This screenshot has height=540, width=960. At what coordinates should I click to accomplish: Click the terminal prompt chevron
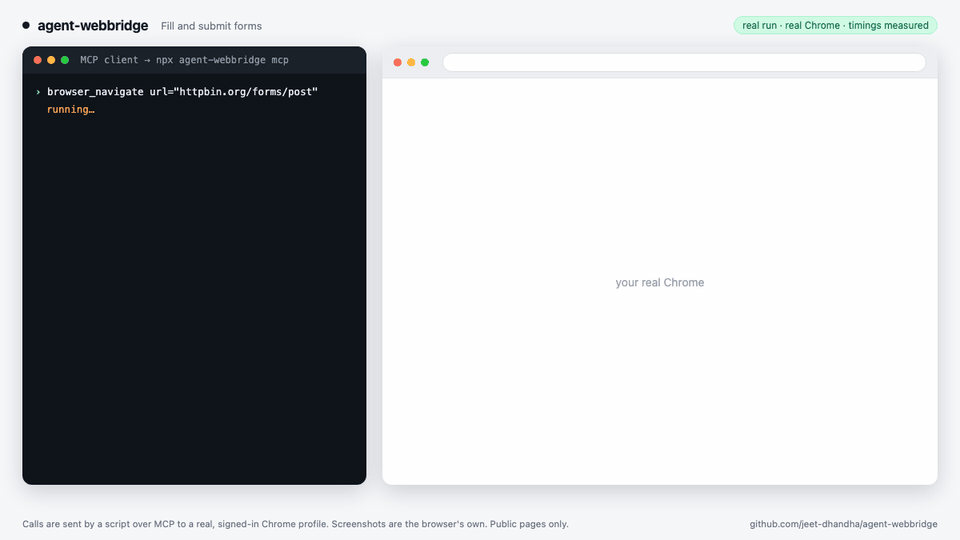38,92
